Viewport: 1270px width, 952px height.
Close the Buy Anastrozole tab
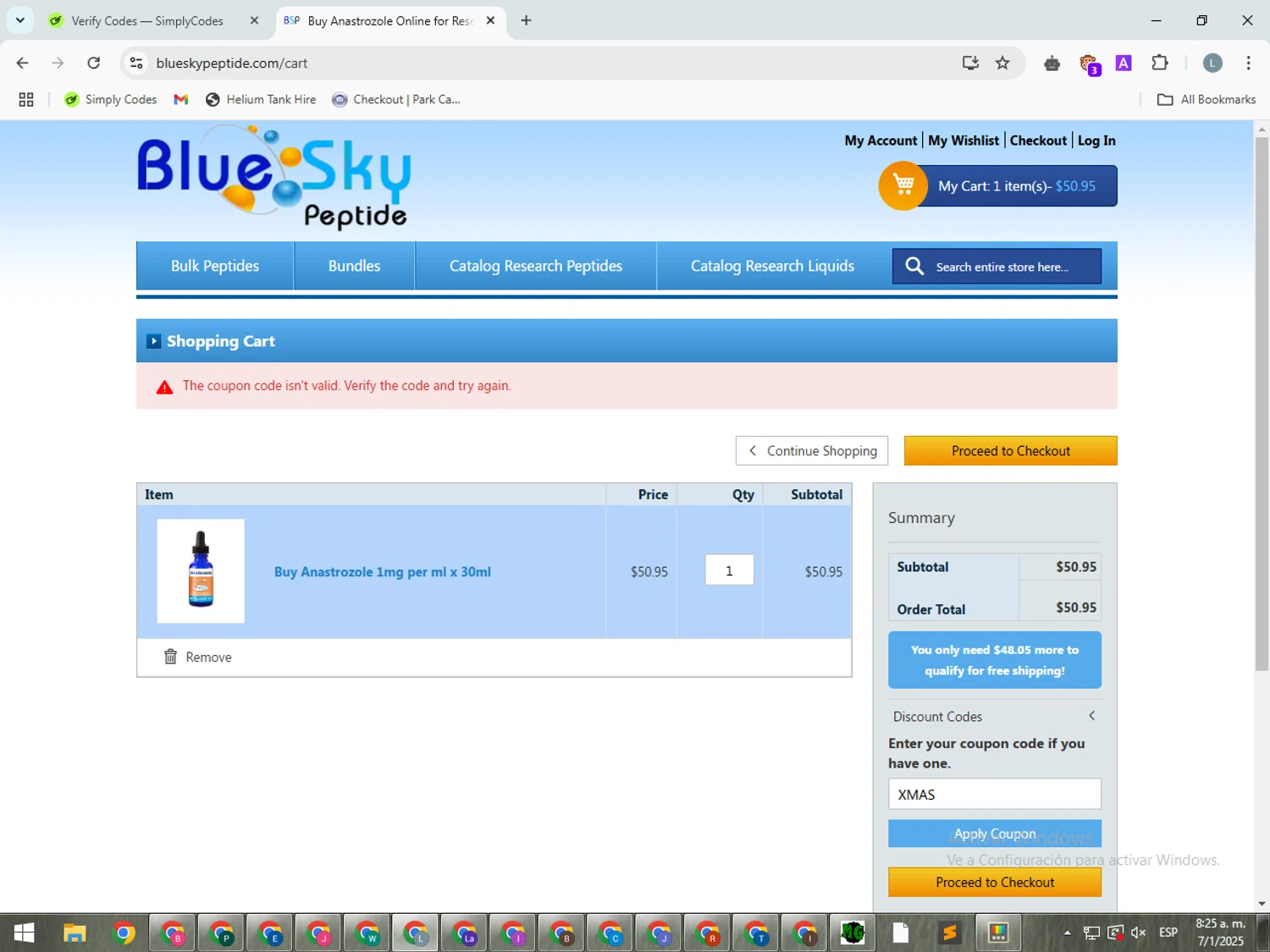490,20
